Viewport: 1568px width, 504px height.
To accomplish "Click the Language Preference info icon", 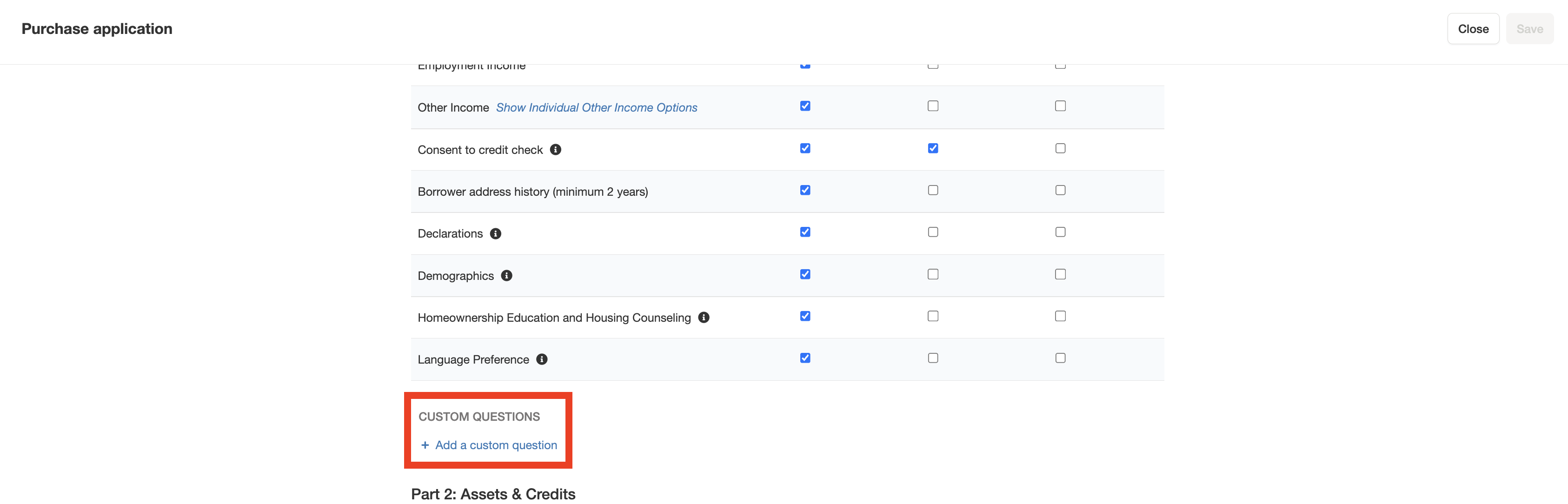I will 542,360.
